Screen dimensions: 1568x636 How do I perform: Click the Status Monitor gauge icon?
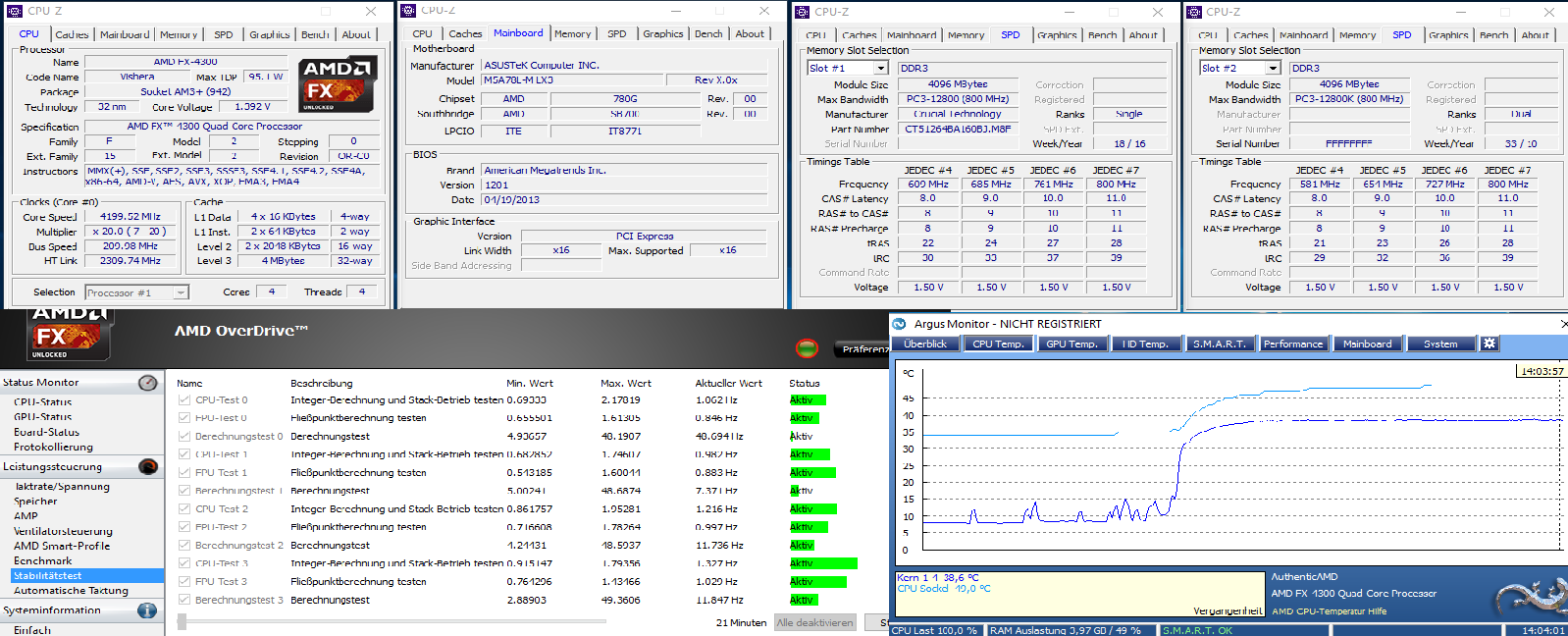tap(148, 383)
